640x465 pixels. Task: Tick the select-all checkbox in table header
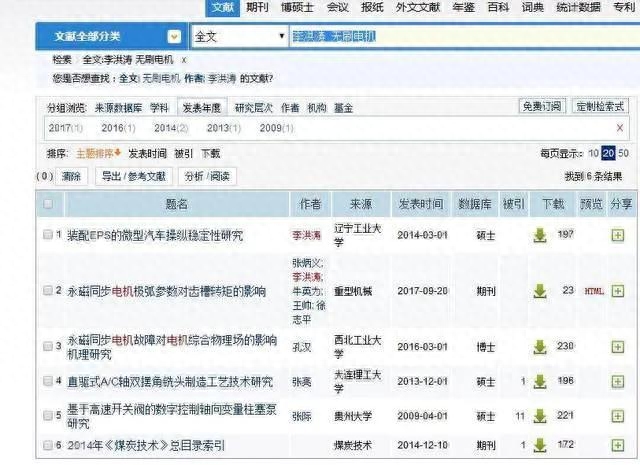tap(47, 203)
